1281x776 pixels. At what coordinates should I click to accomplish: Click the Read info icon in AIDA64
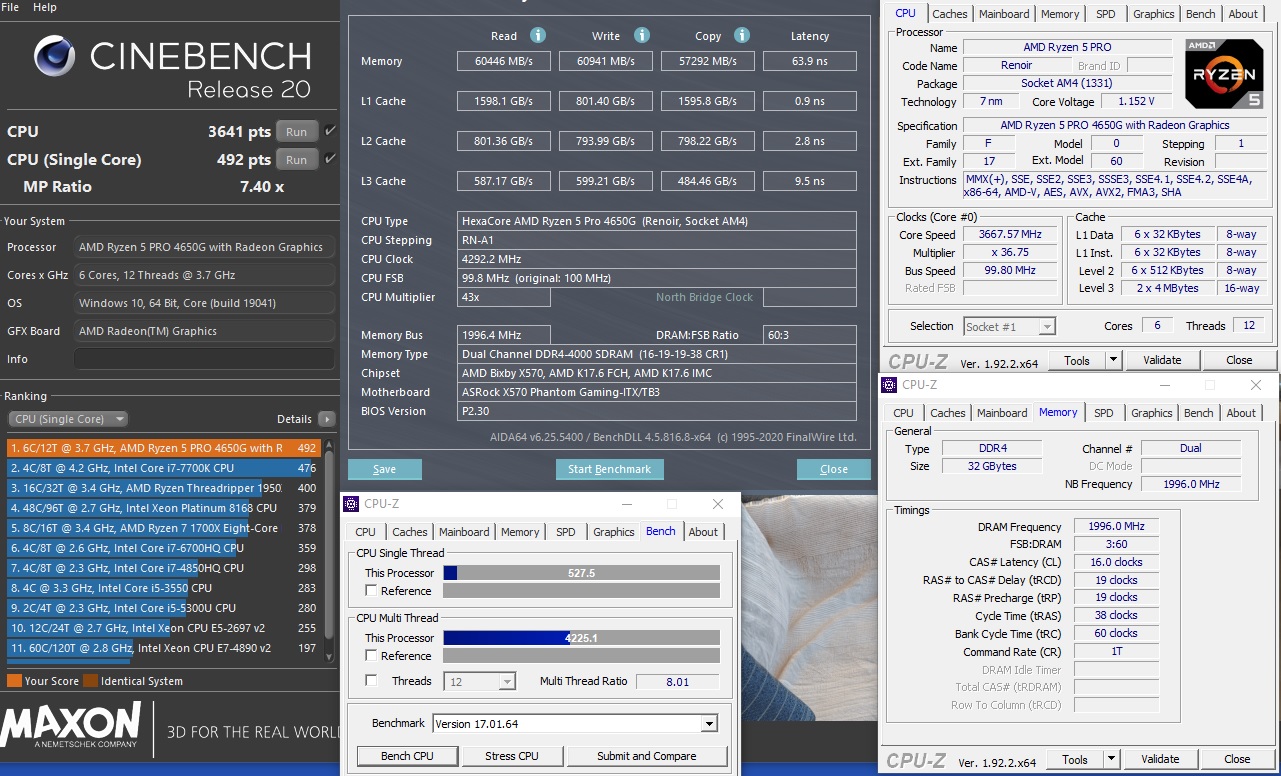tap(537, 35)
